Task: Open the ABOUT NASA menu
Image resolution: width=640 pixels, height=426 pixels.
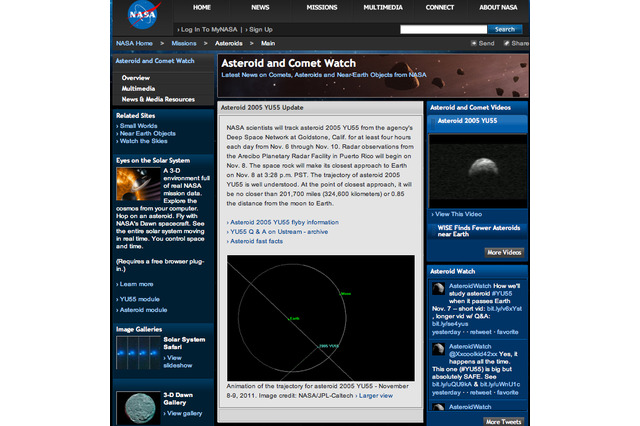Action: [498, 7]
